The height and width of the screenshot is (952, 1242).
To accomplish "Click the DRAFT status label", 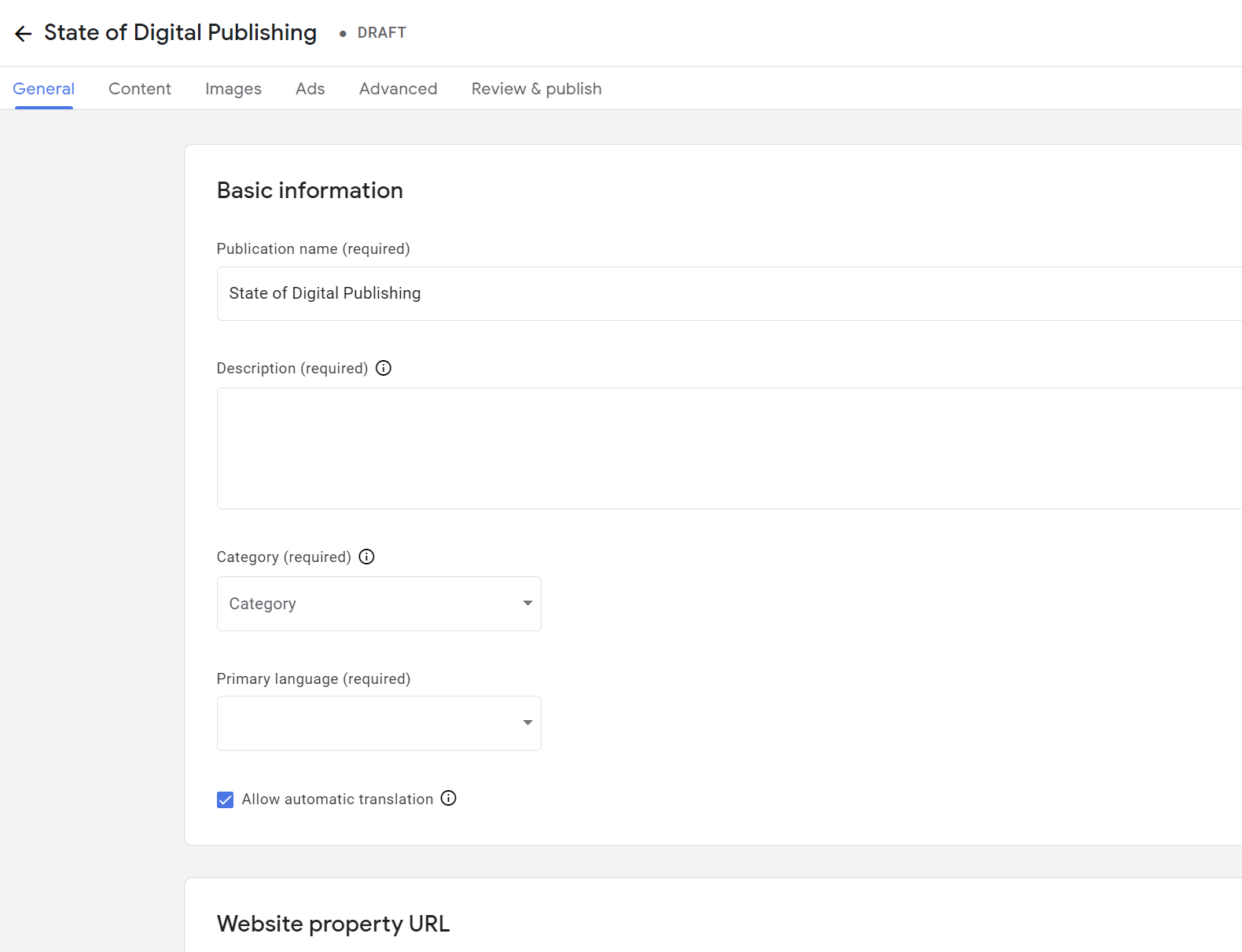I will [381, 33].
